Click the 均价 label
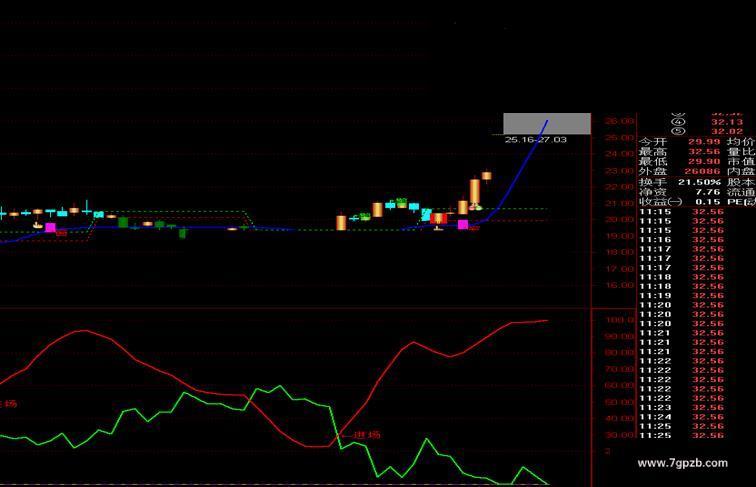 click(x=741, y=142)
